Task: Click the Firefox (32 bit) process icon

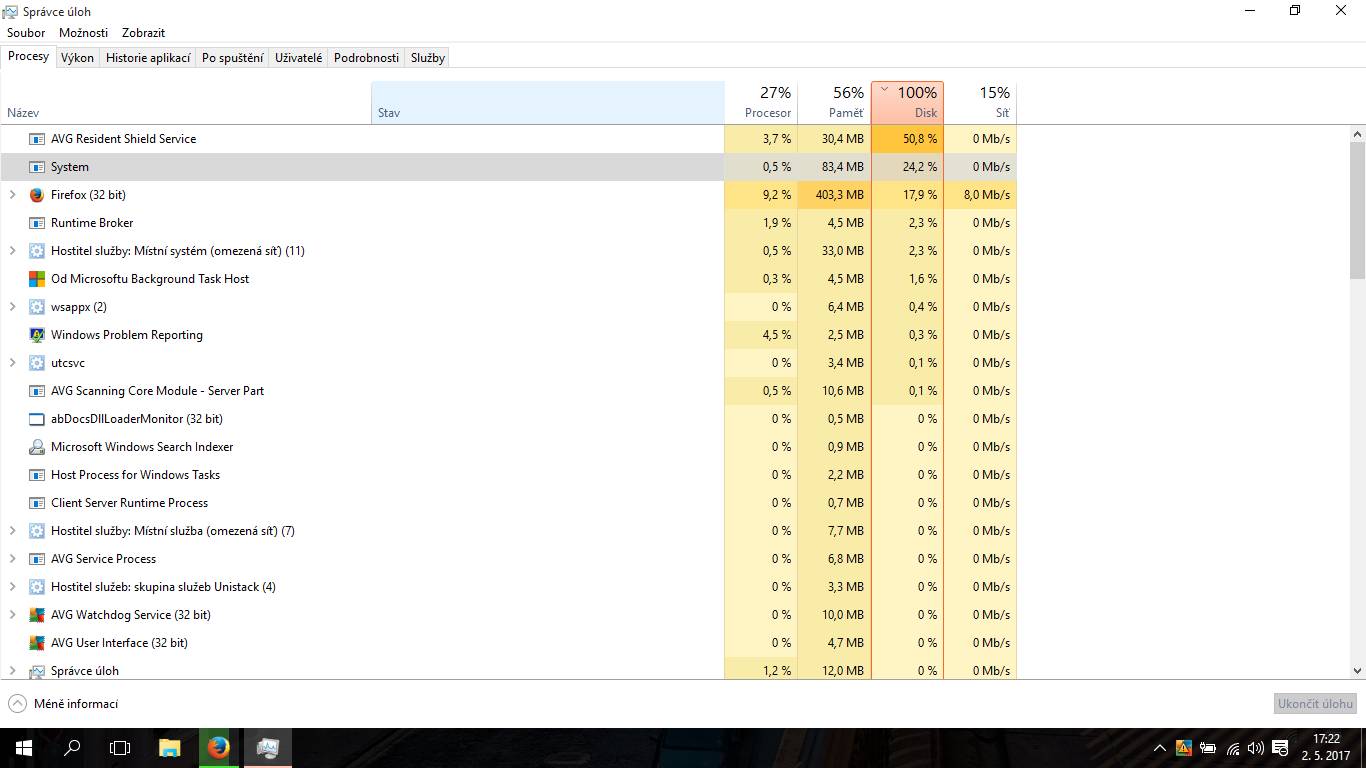Action: coord(37,195)
